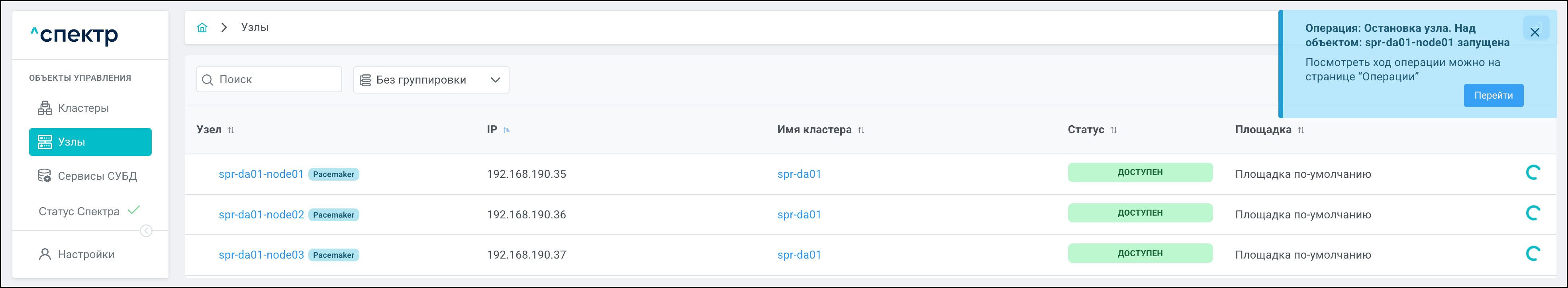
Task: Sort the table by IP address
Action: (x=506, y=130)
